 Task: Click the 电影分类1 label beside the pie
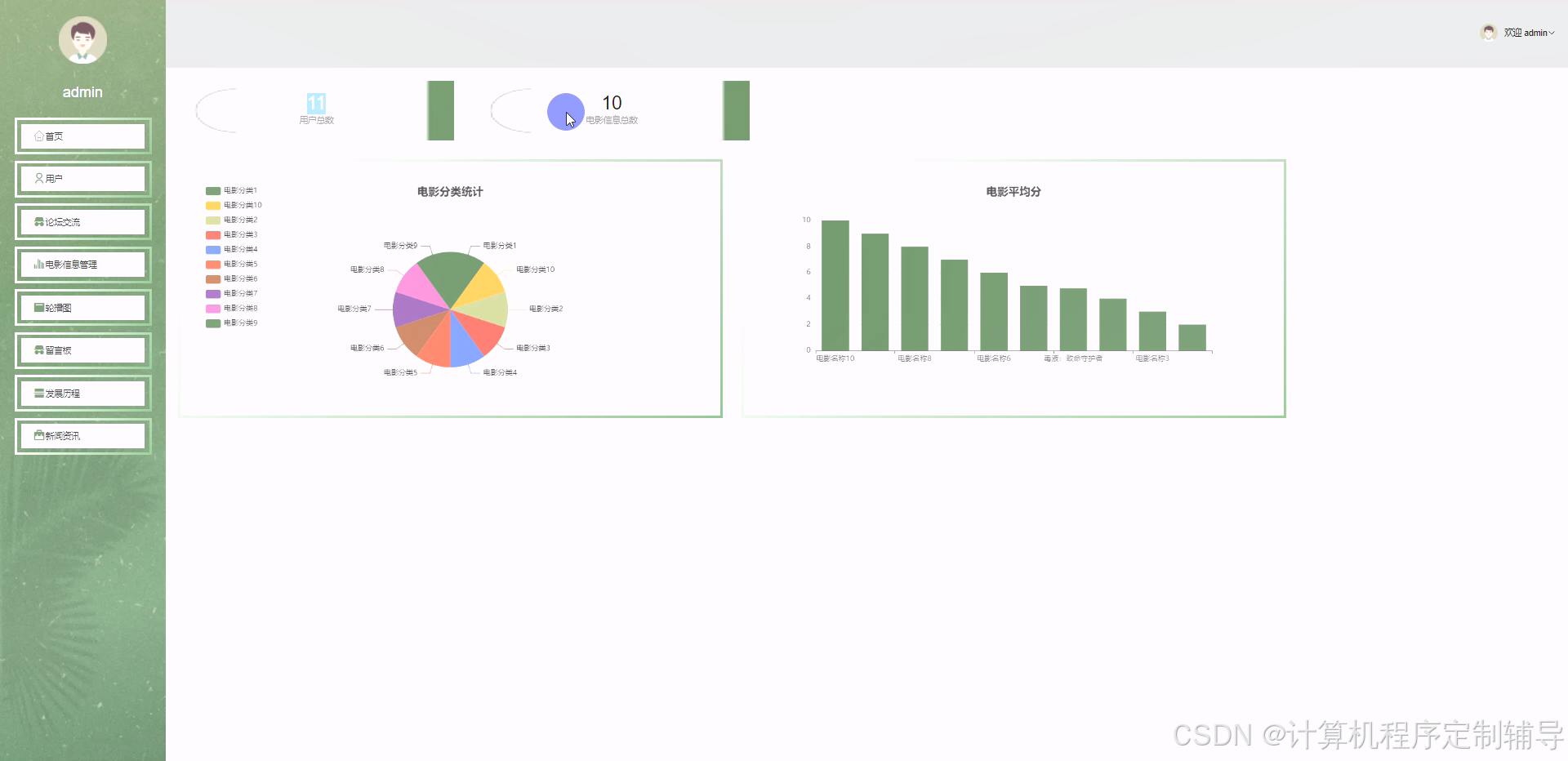[500, 245]
